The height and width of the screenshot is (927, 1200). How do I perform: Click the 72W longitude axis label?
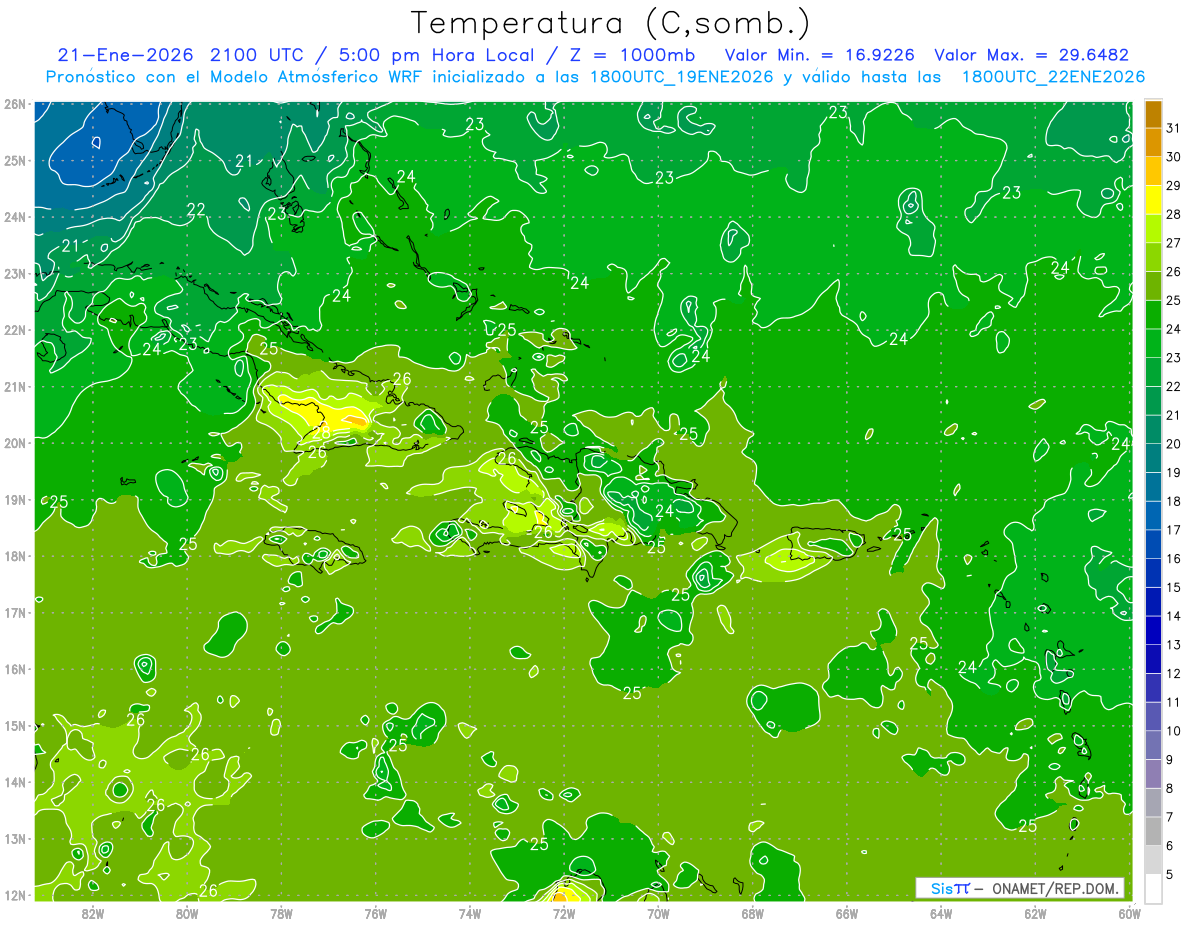[564, 913]
